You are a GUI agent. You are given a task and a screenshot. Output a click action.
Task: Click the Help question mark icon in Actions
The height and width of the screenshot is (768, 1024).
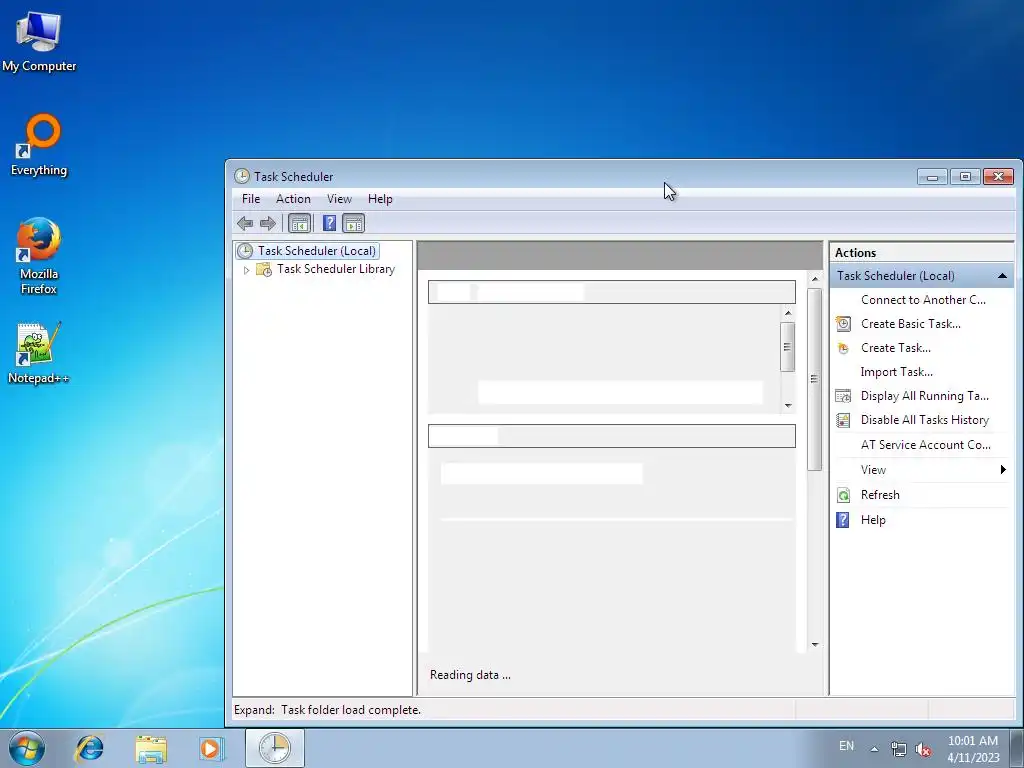(843, 520)
